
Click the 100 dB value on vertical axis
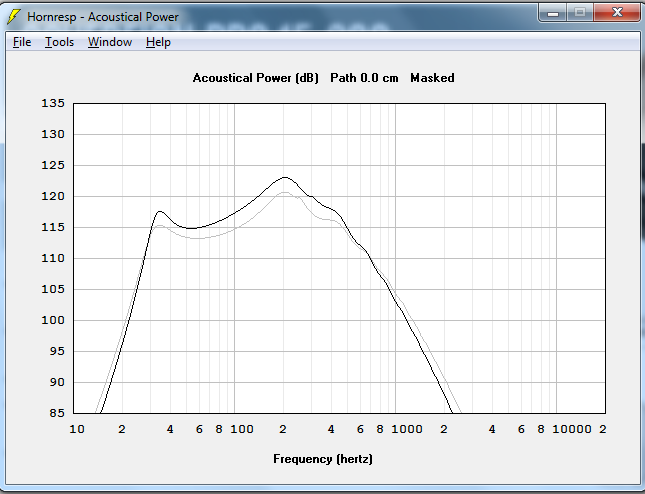53,320
